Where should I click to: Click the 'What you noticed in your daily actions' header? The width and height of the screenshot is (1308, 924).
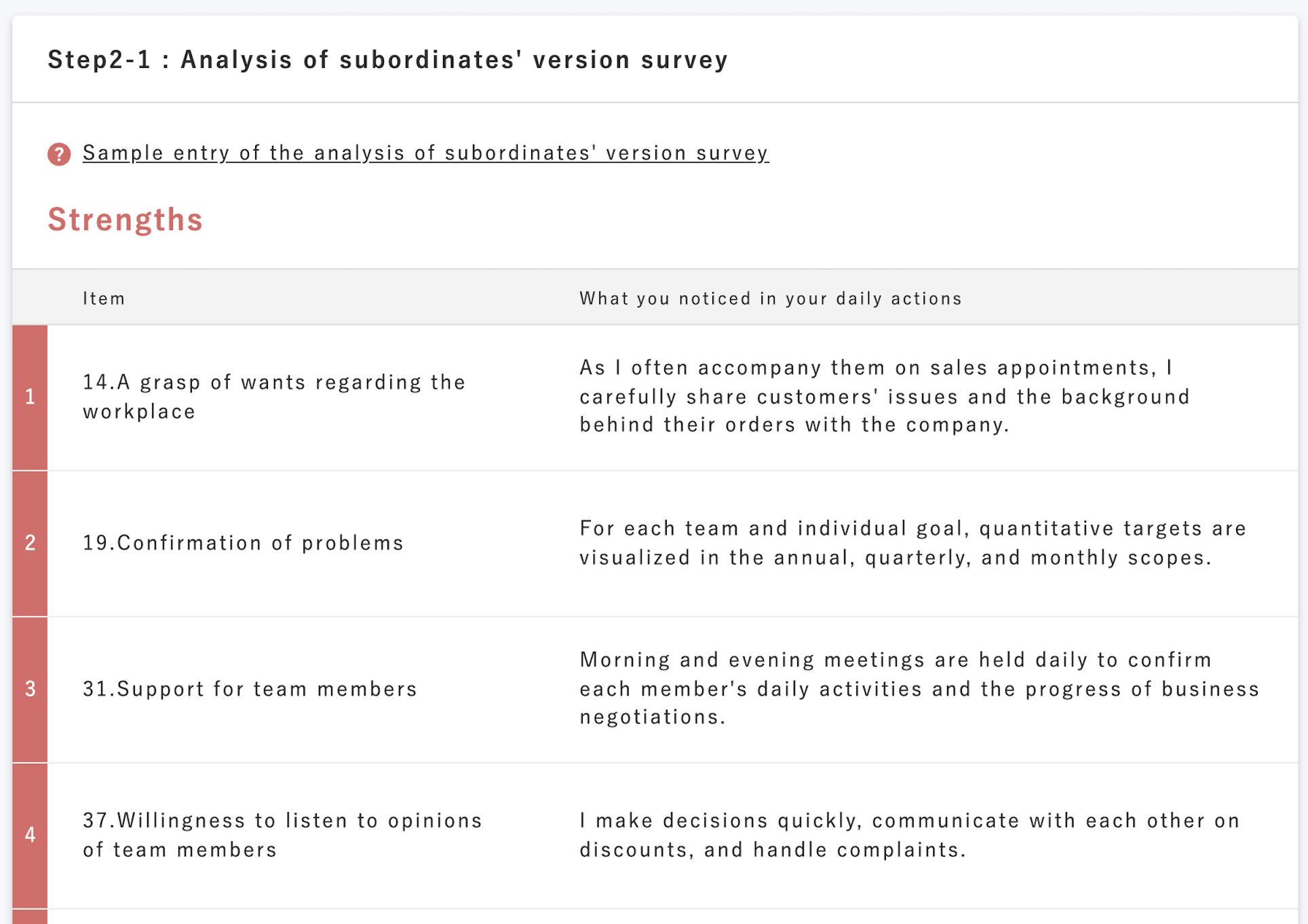tap(770, 299)
